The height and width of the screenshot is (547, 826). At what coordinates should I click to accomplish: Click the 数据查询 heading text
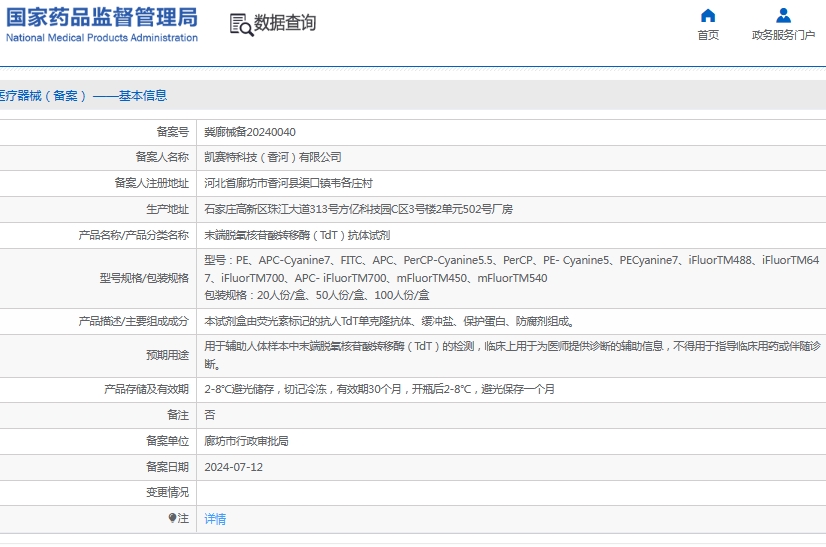tap(285, 23)
